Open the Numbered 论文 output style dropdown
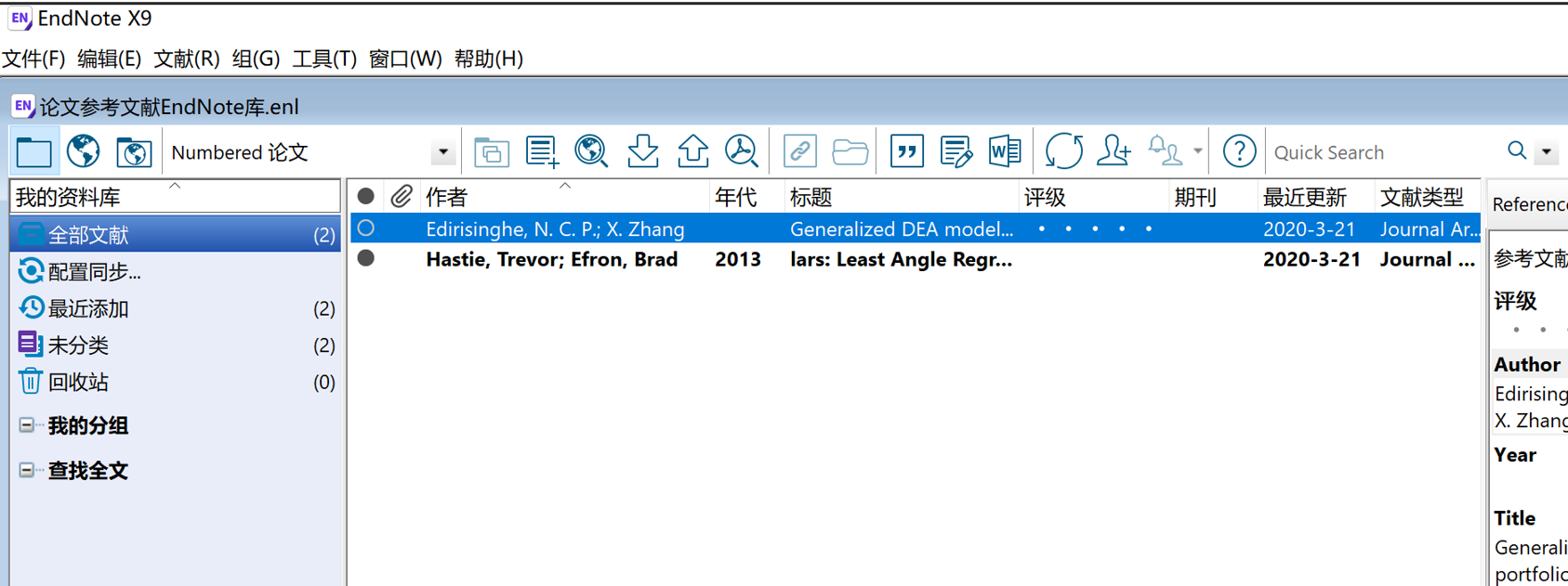 coord(443,152)
